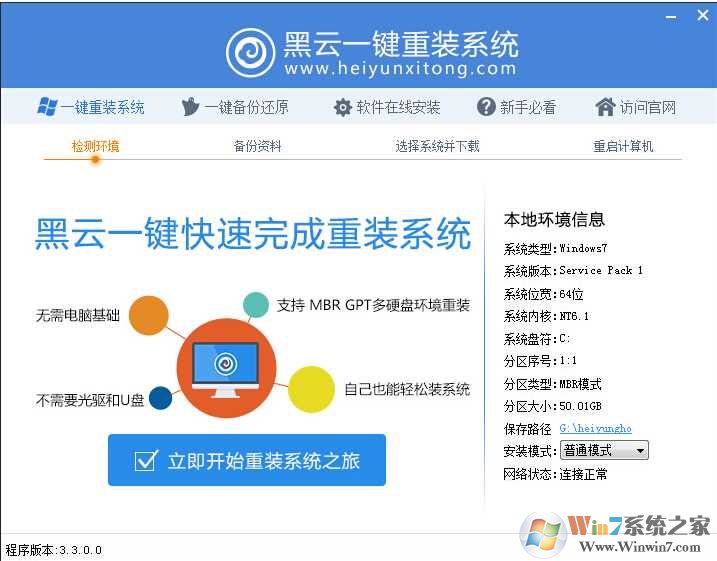This screenshot has height=561, width=717.
Task: Click the central monitor illustration icon
Action: coord(226,368)
